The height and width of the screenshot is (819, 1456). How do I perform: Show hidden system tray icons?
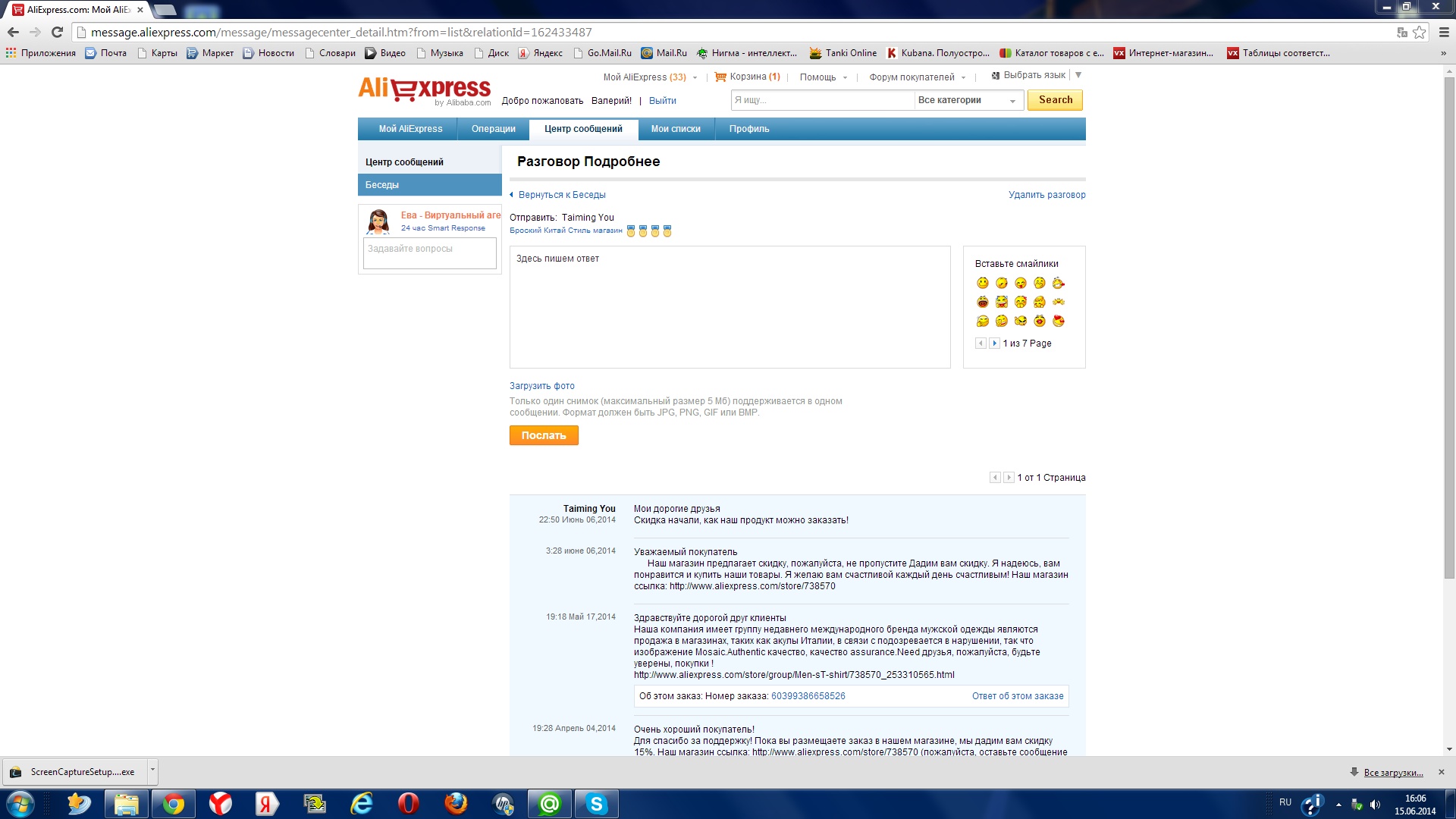coord(1338,805)
